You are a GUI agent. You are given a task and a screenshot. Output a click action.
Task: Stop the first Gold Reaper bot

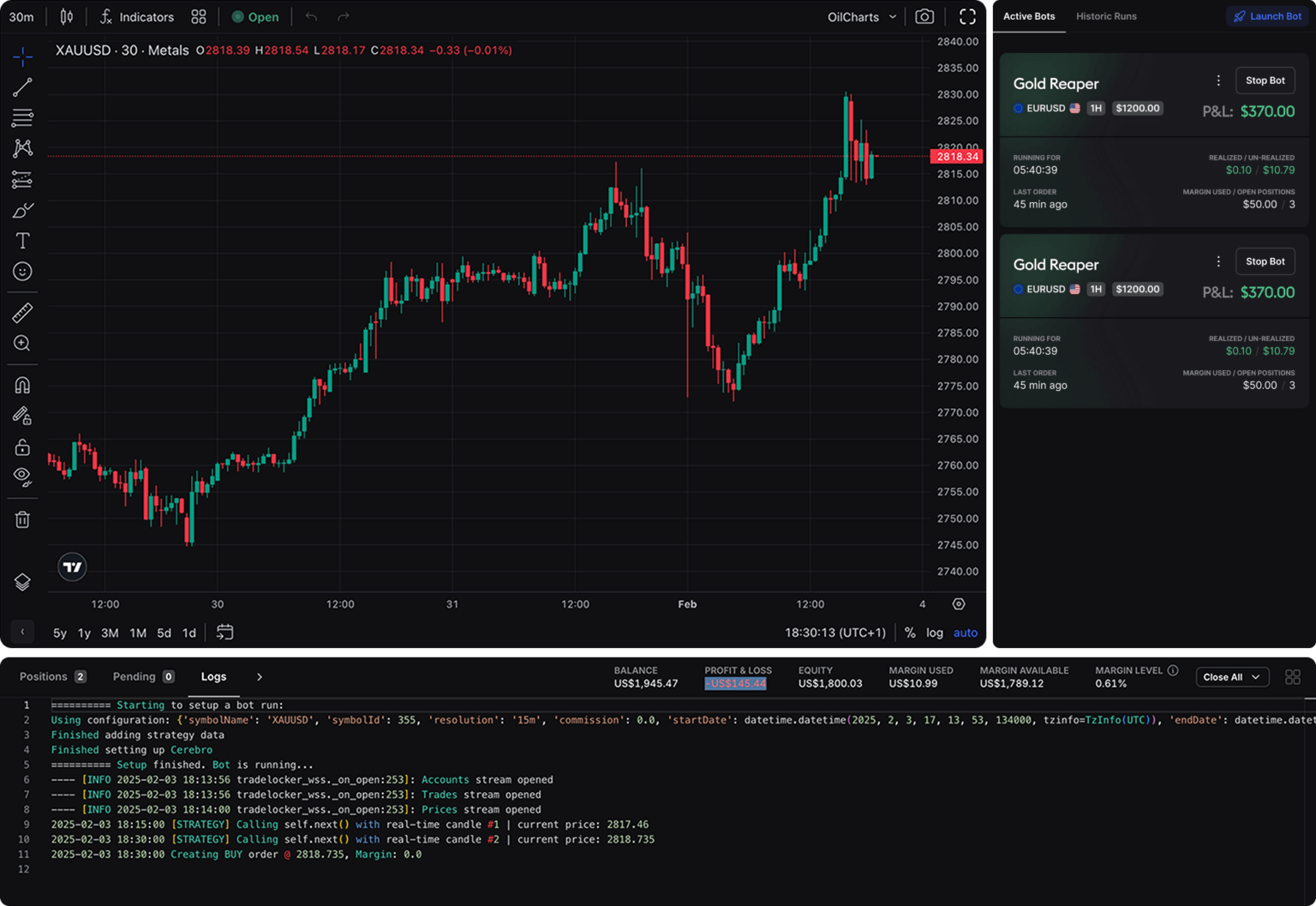pos(1265,81)
